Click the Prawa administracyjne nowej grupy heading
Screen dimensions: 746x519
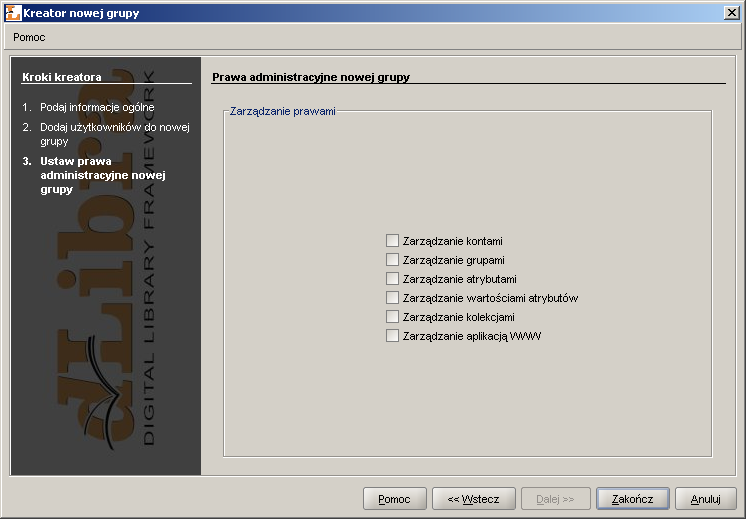(x=311, y=77)
